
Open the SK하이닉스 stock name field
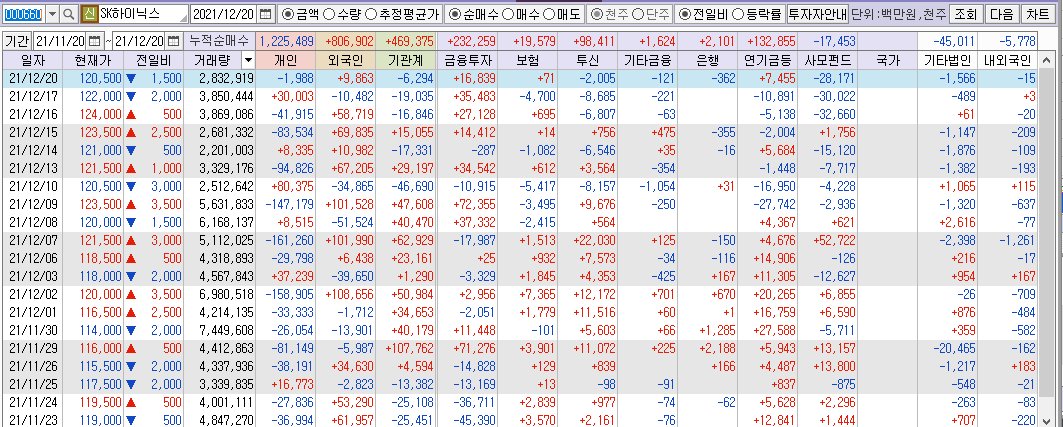[x=143, y=14]
